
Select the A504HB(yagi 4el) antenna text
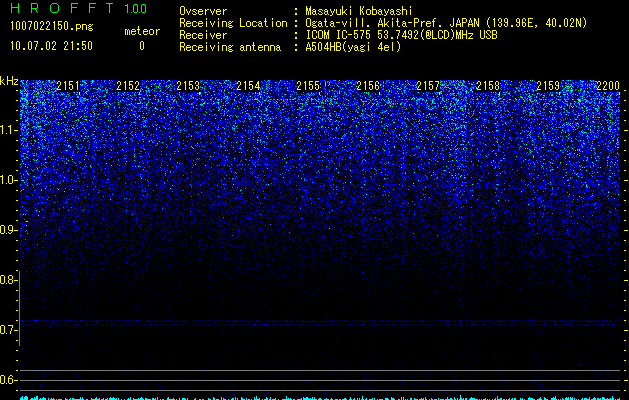click(x=353, y=47)
